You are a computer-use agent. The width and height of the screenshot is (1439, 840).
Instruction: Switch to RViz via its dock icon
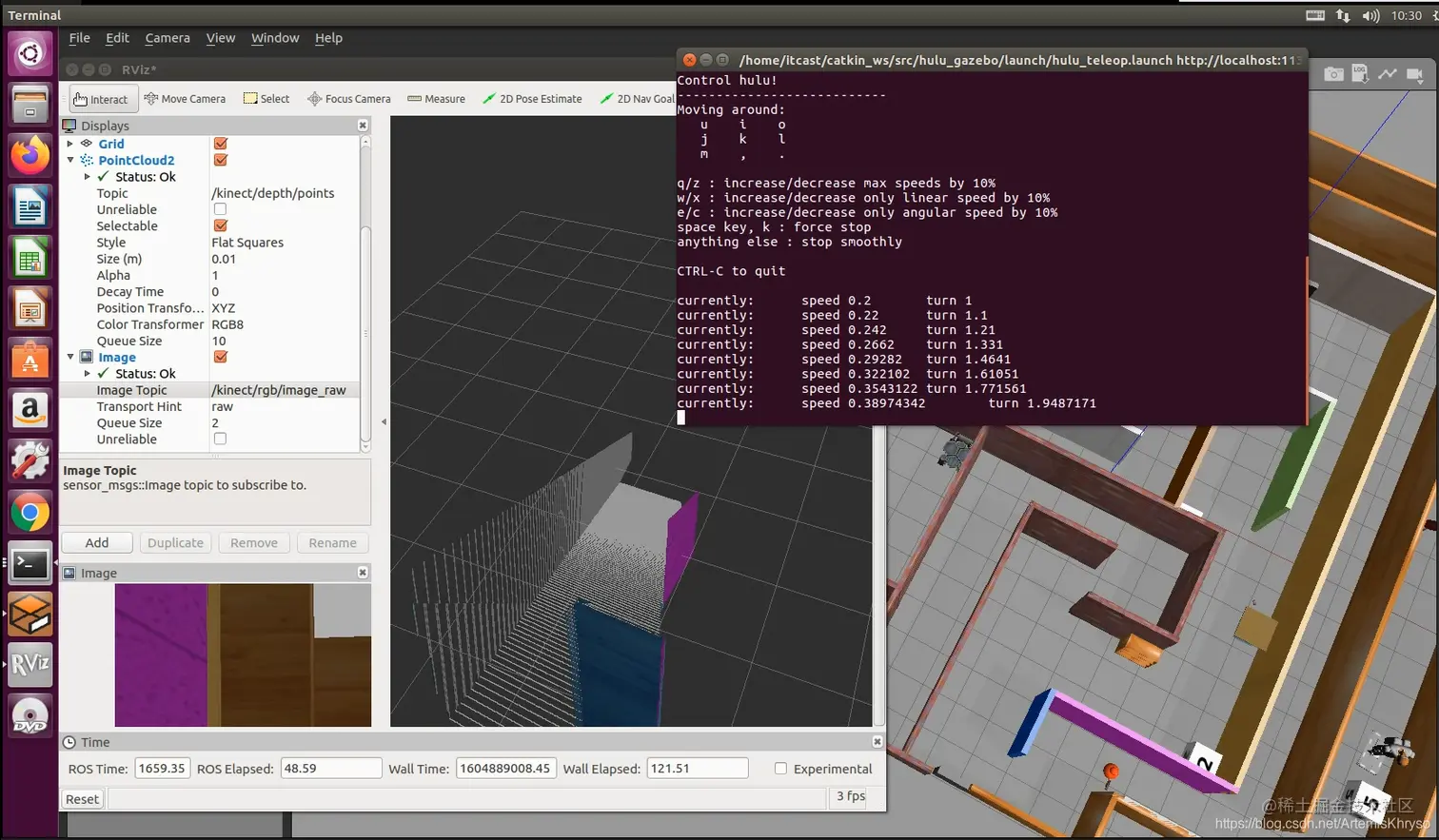coord(30,664)
